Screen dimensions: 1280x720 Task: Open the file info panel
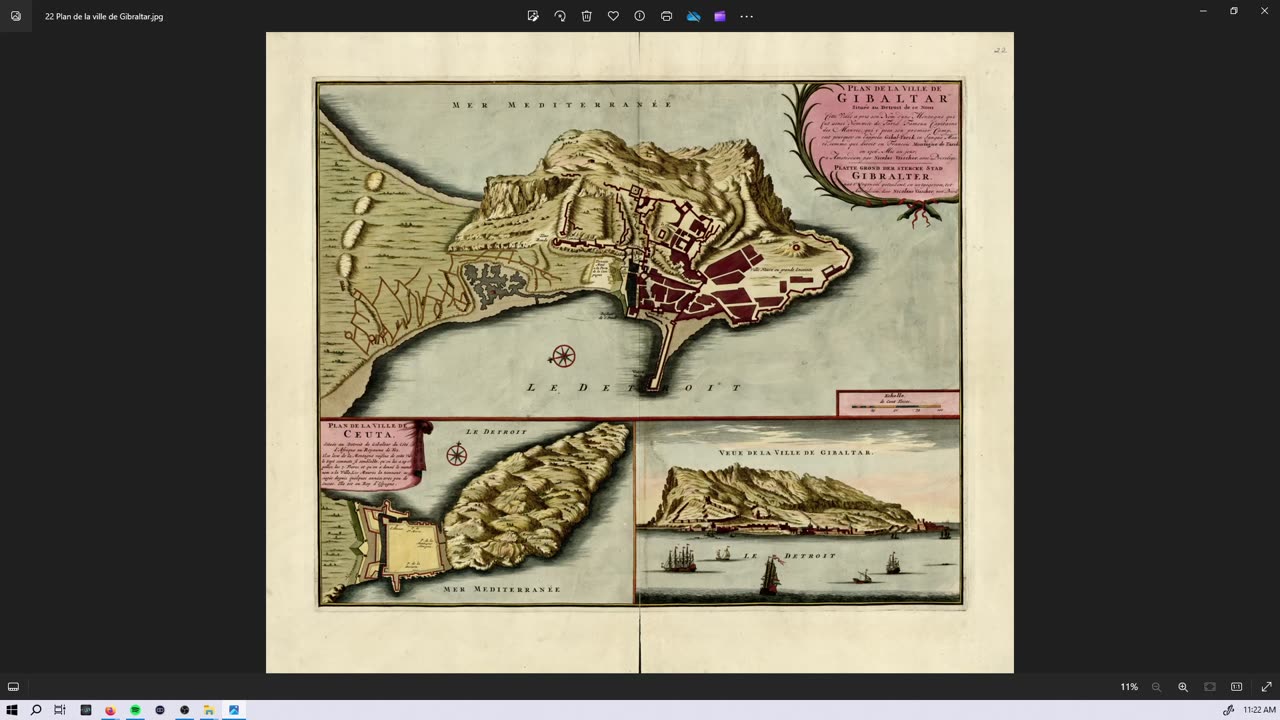click(640, 16)
